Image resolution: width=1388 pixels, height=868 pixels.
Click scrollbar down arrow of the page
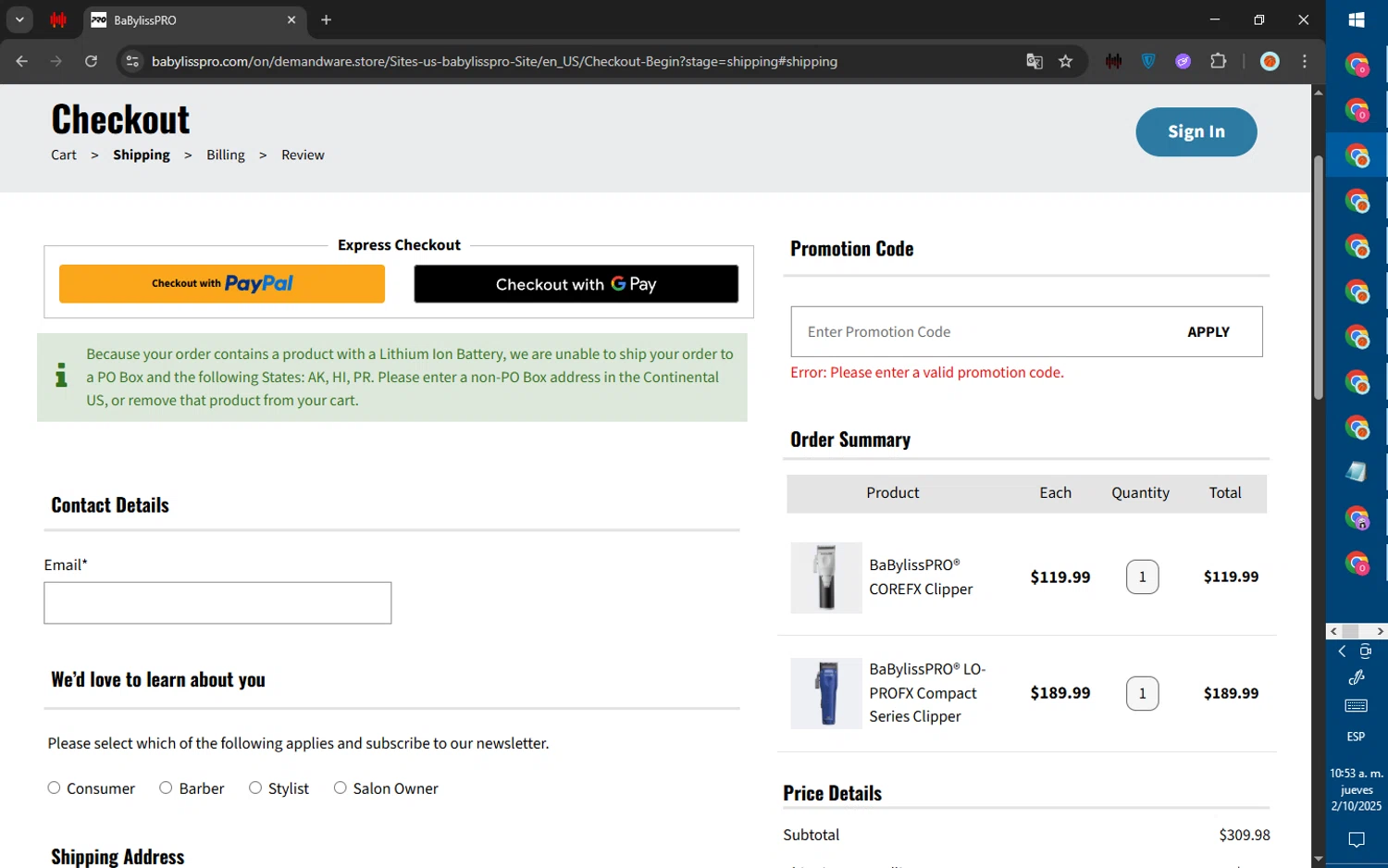1318,860
